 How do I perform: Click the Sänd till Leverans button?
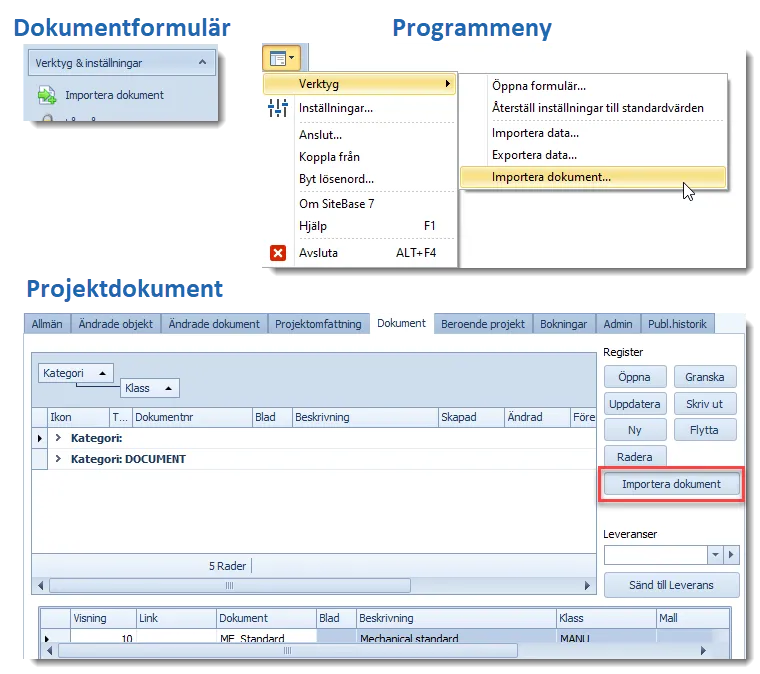[x=671, y=585]
